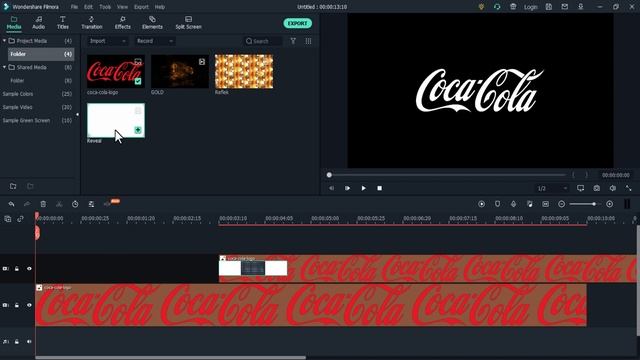The height and width of the screenshot is (360, 640).
Task: Click the media filter icon
Action: [293, 41]
